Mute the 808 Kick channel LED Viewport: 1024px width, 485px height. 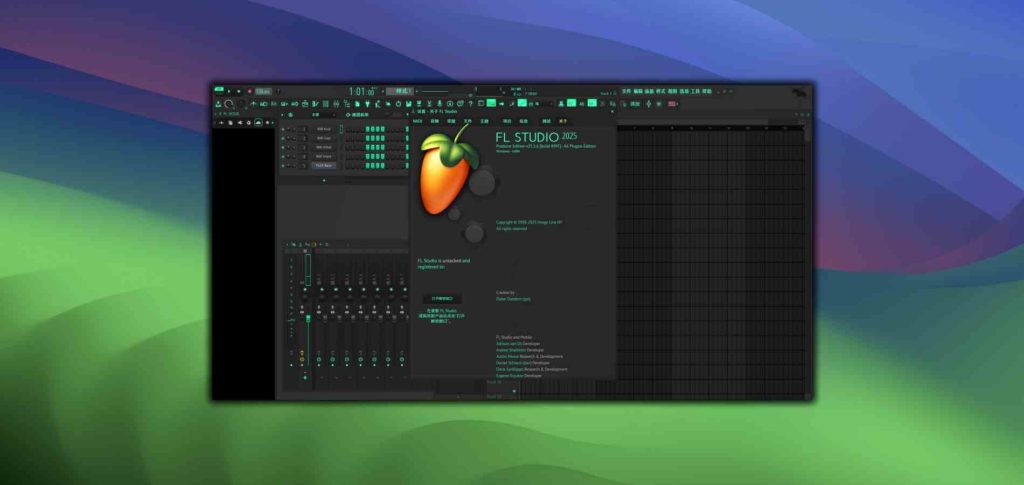(x=283, y=129)
